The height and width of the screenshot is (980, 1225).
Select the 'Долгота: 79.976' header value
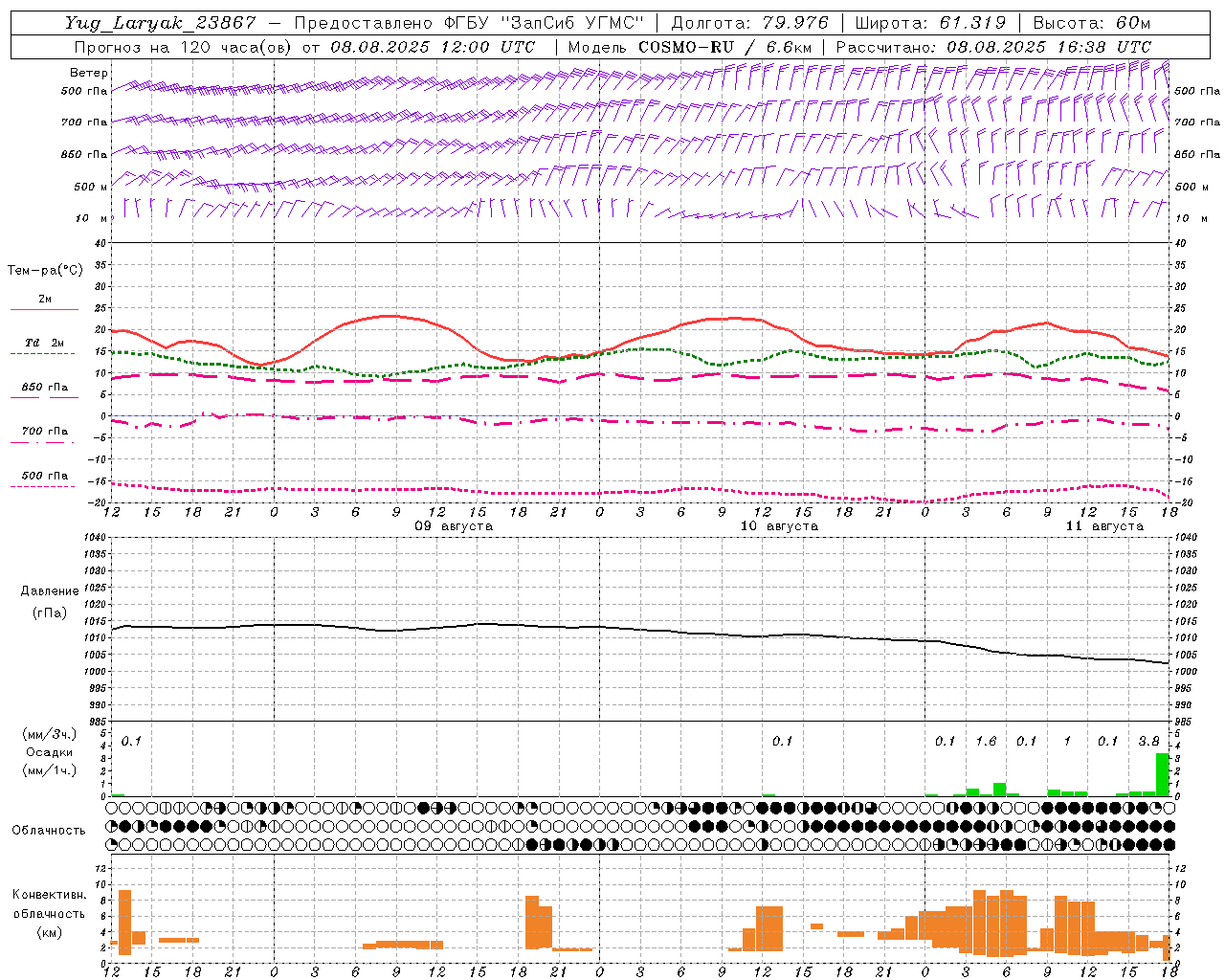click(x=750, y=23)
